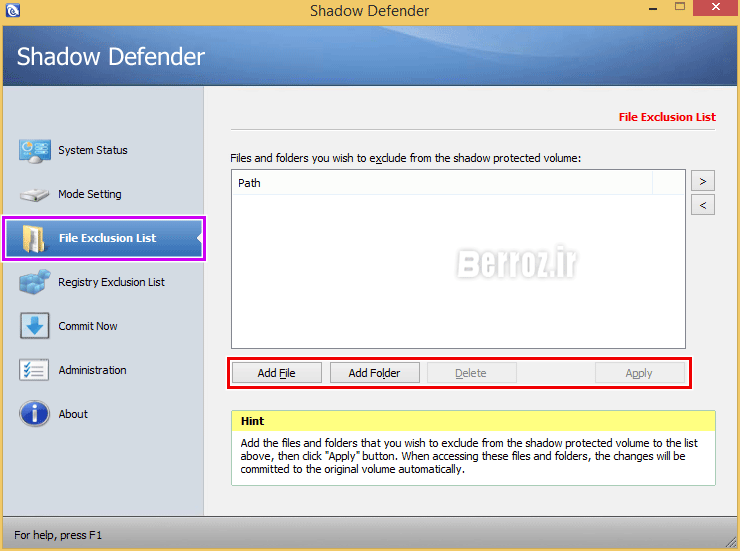Minimize the Shadow Defender window
The image size is (740, 551).
pyautogui.click(x=653, y=8)
